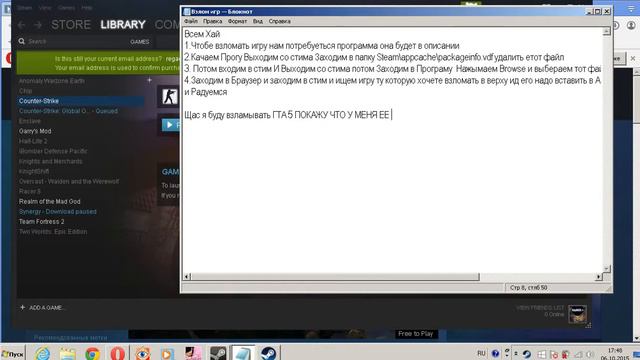Switch to the STORE tab in Steam
The width and height of the screenshot is (640, 360).
point(71,25)
